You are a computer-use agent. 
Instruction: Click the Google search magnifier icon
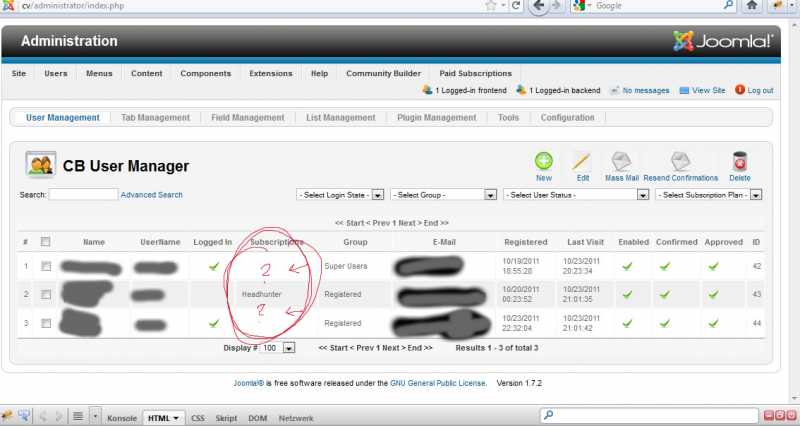point(729,6)
